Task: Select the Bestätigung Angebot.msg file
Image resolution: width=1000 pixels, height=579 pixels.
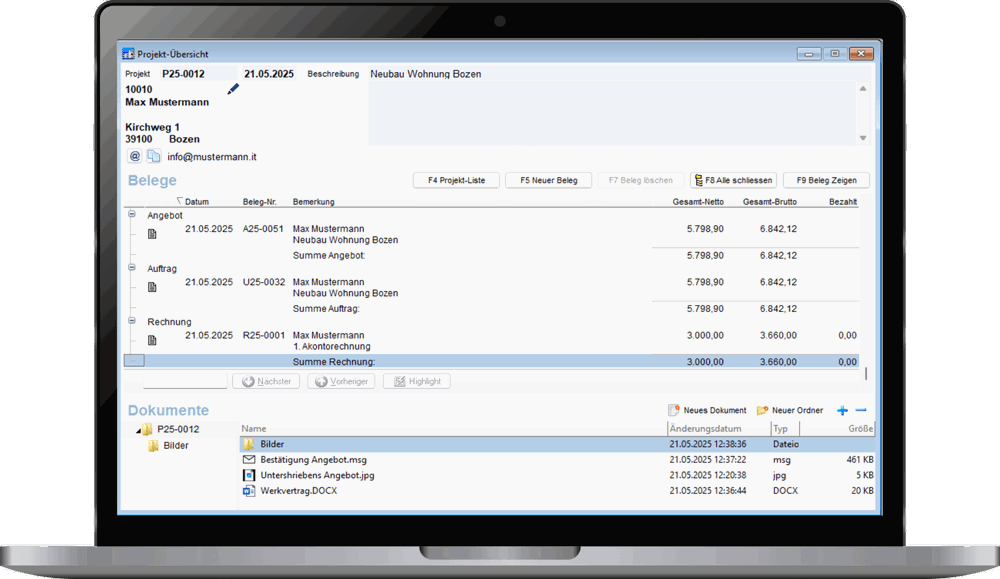Action: coord(313,460)
